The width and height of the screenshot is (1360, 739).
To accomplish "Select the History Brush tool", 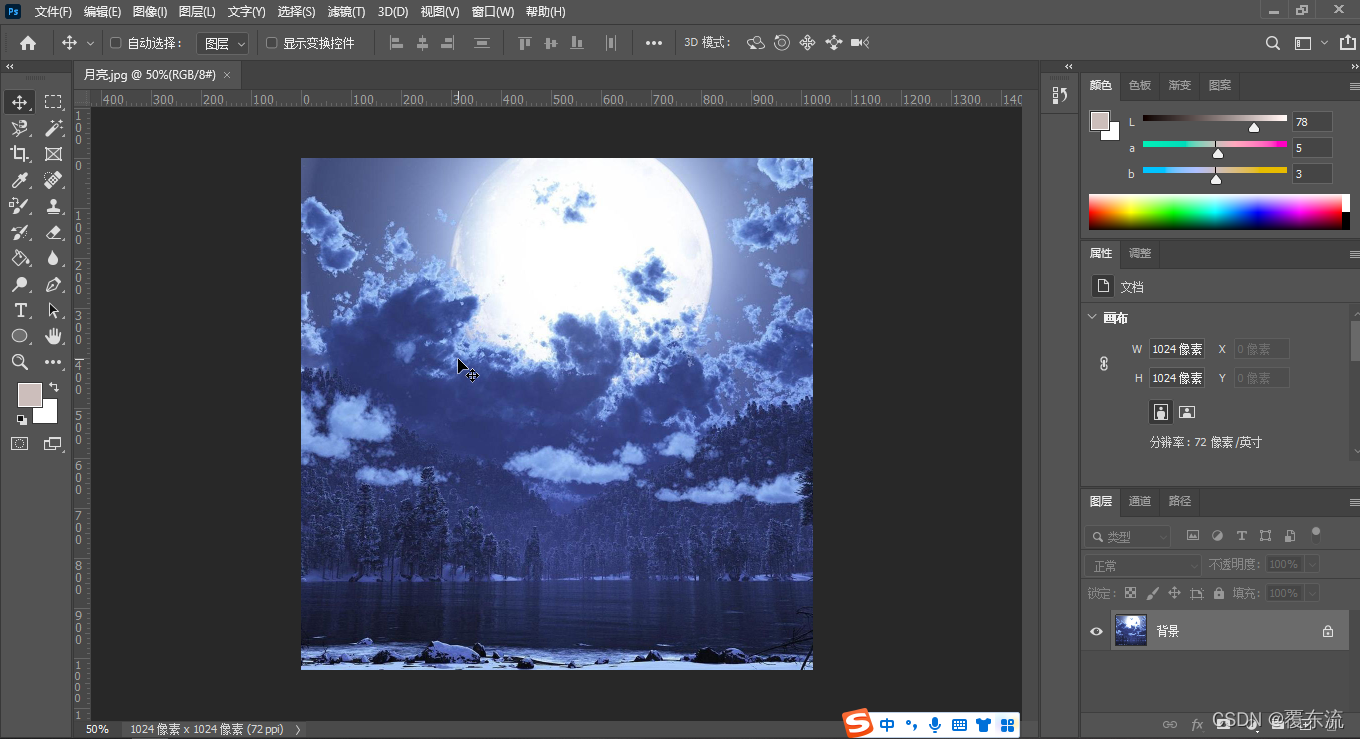I will tap(20, 232).
